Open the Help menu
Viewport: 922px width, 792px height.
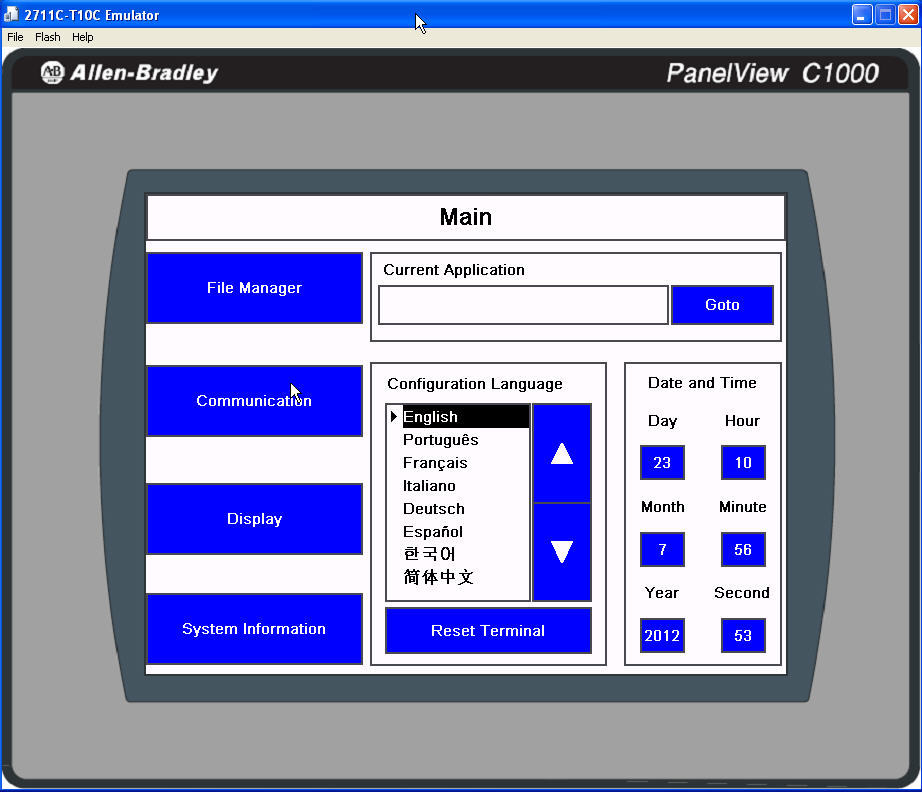pyautogui.click(x=82, y=37)
